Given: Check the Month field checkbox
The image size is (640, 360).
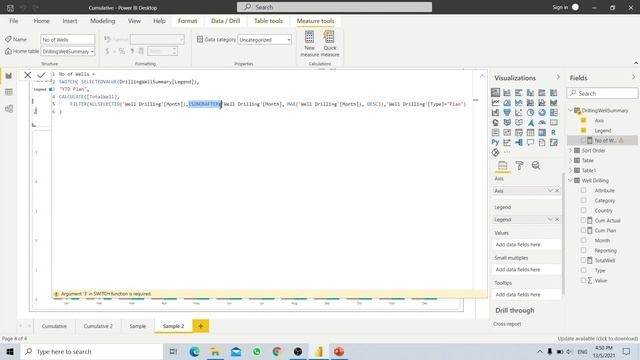Looking at the screenshot, I should point(584,240).
